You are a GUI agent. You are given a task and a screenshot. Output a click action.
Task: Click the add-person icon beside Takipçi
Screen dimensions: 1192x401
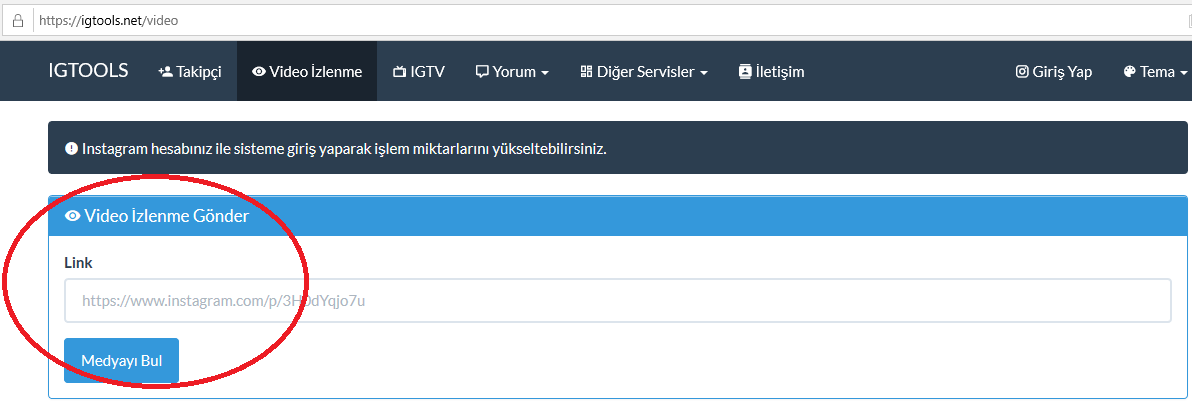tap(165, 72)
